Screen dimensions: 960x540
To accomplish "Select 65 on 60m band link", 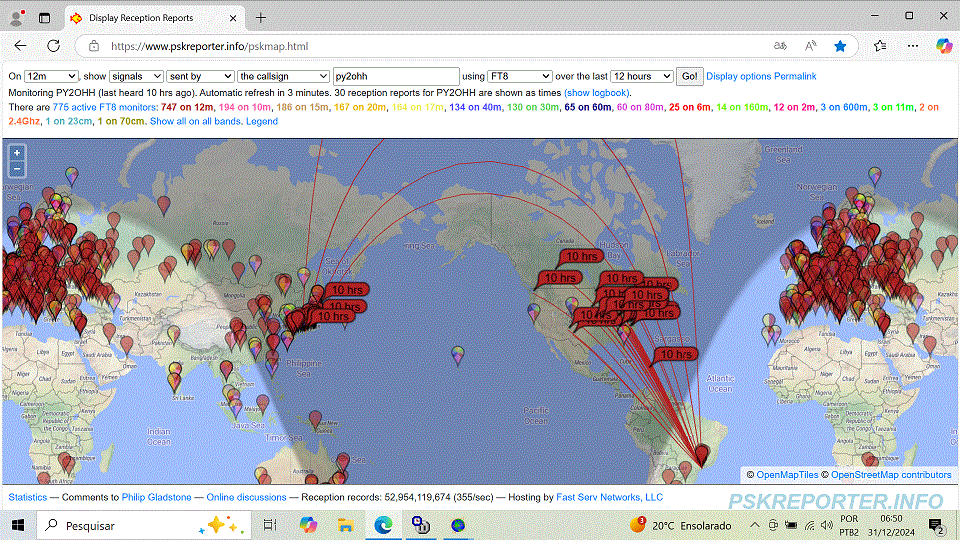I will (588, 107).
